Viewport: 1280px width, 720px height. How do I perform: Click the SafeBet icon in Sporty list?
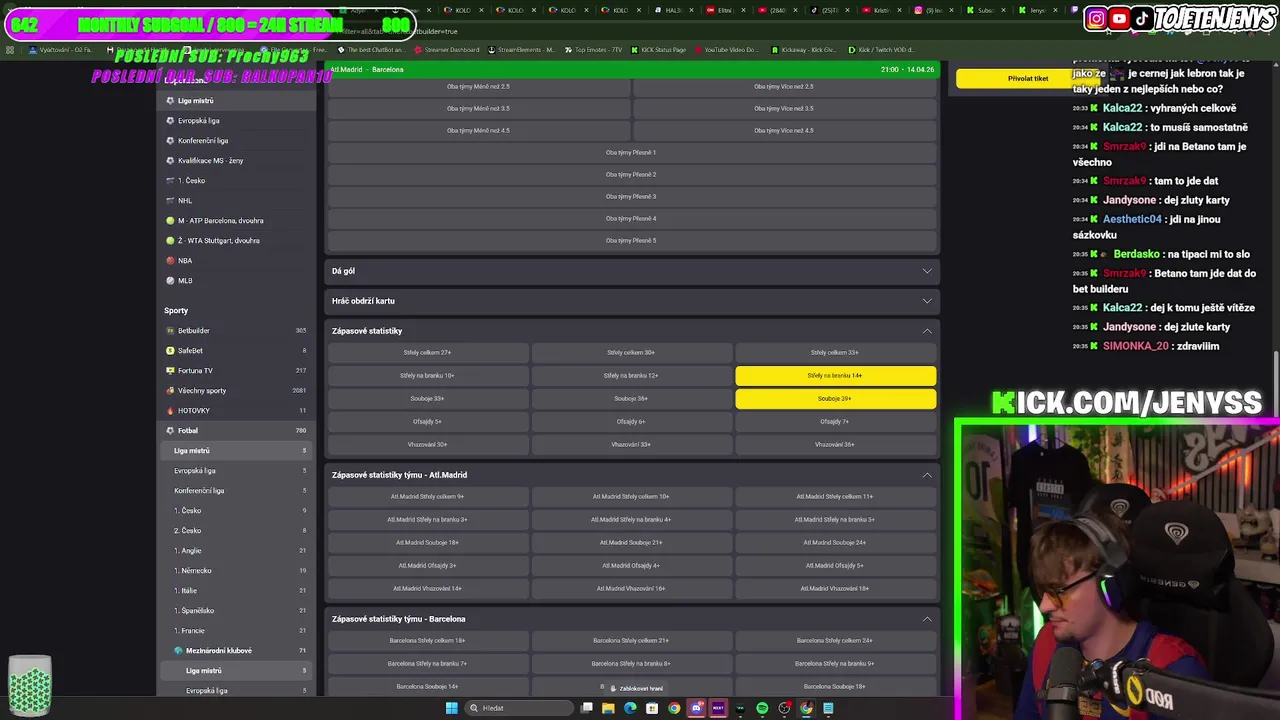coord(170,351)
